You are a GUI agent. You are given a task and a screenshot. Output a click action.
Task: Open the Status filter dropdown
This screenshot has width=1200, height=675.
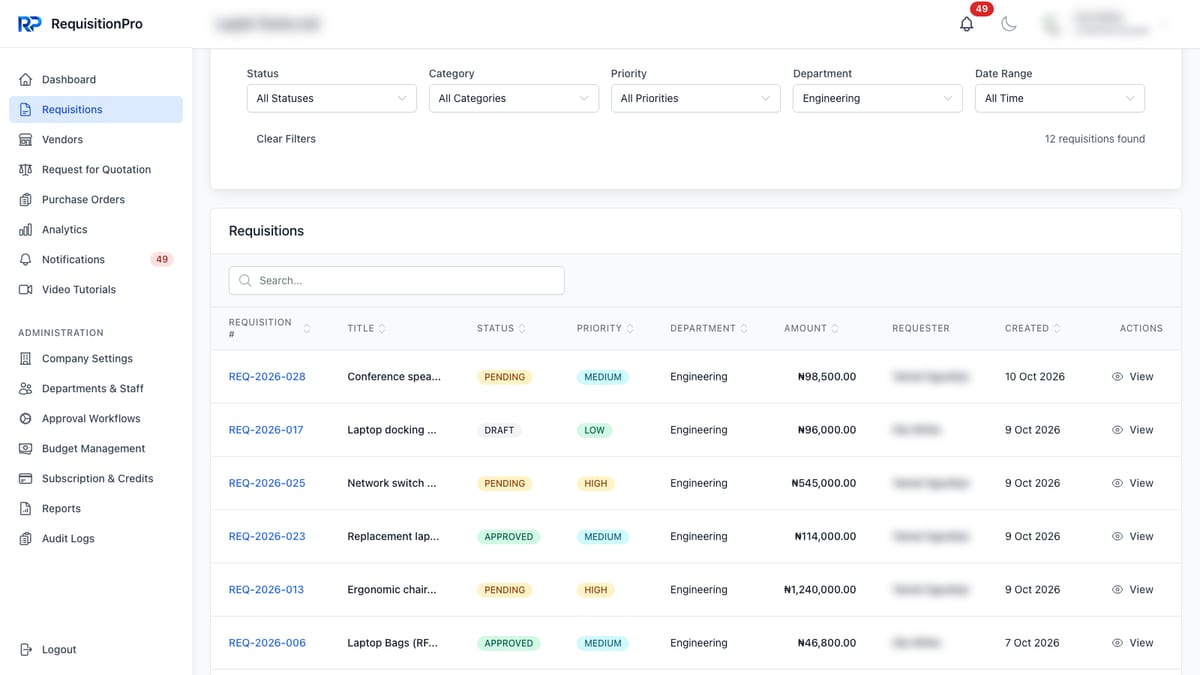(x=332, y=98)
